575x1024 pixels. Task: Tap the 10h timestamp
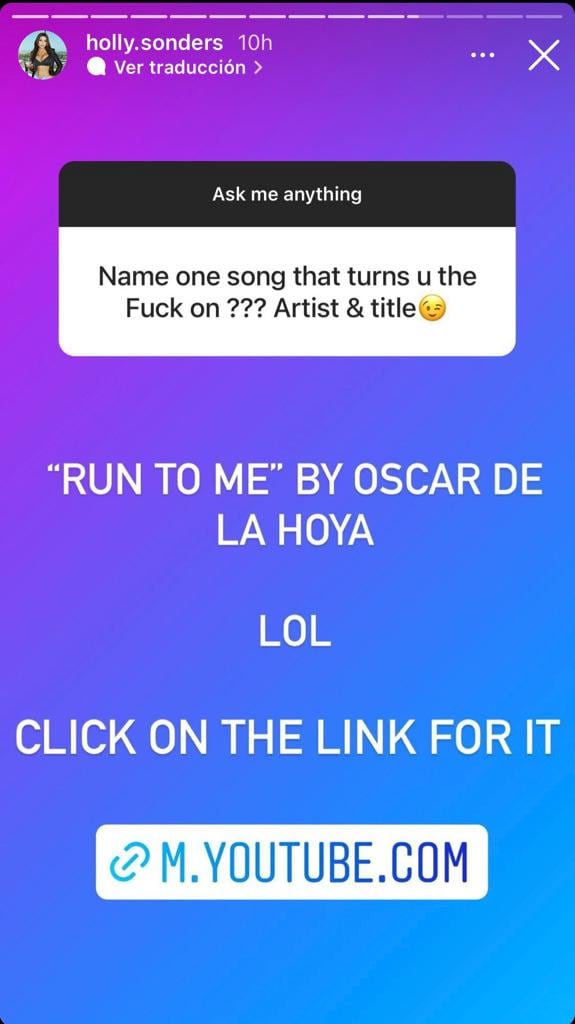point(255,44)
